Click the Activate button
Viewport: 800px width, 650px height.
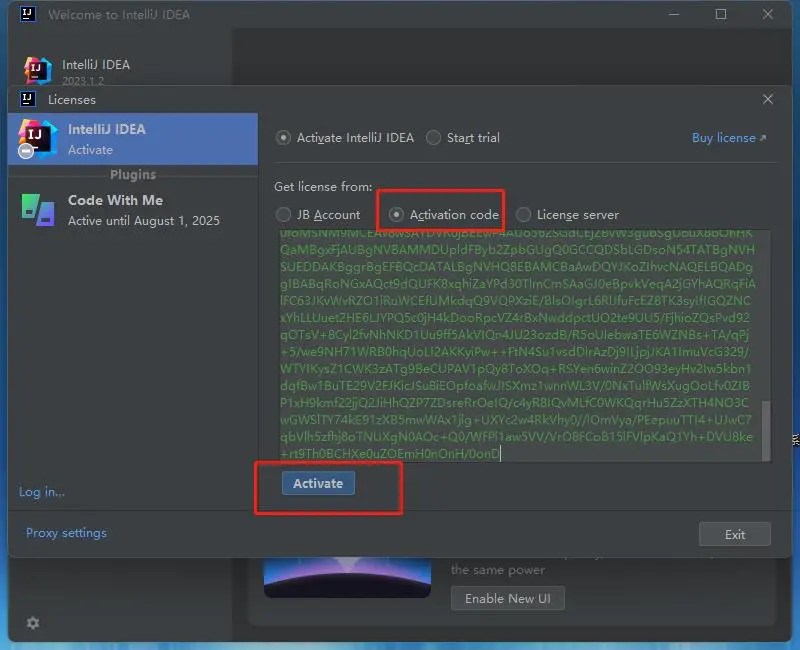coord(317,483)
